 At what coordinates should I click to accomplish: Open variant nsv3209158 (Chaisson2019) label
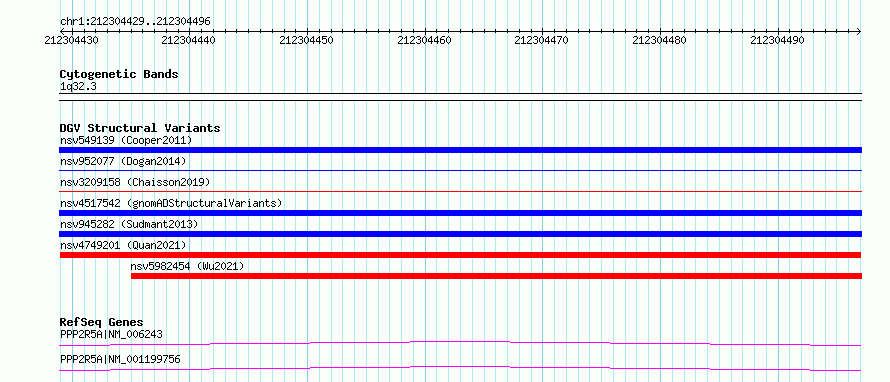[x=135, y=182]
